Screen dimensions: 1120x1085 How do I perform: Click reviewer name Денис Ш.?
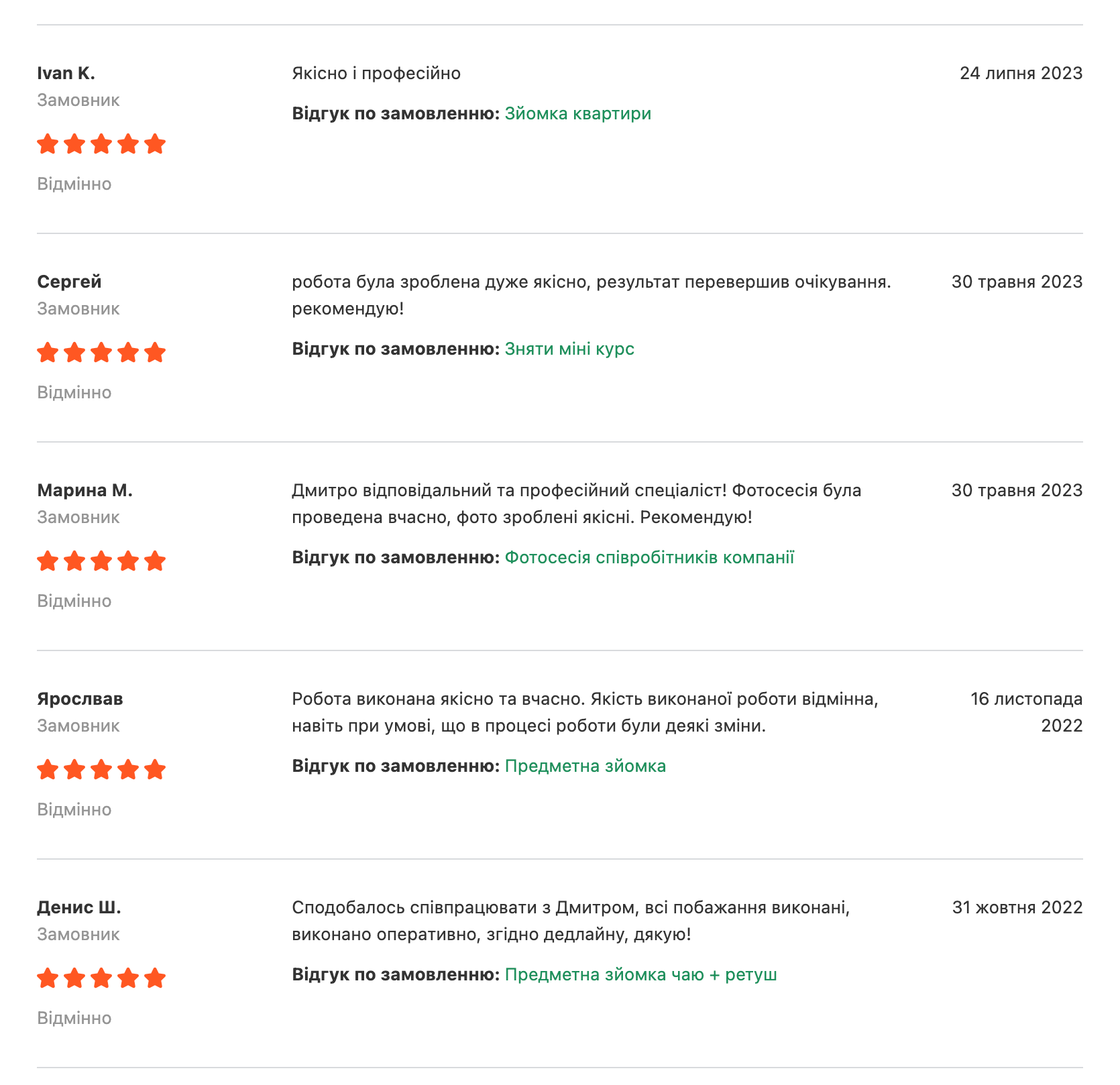[x=79, y=907]
